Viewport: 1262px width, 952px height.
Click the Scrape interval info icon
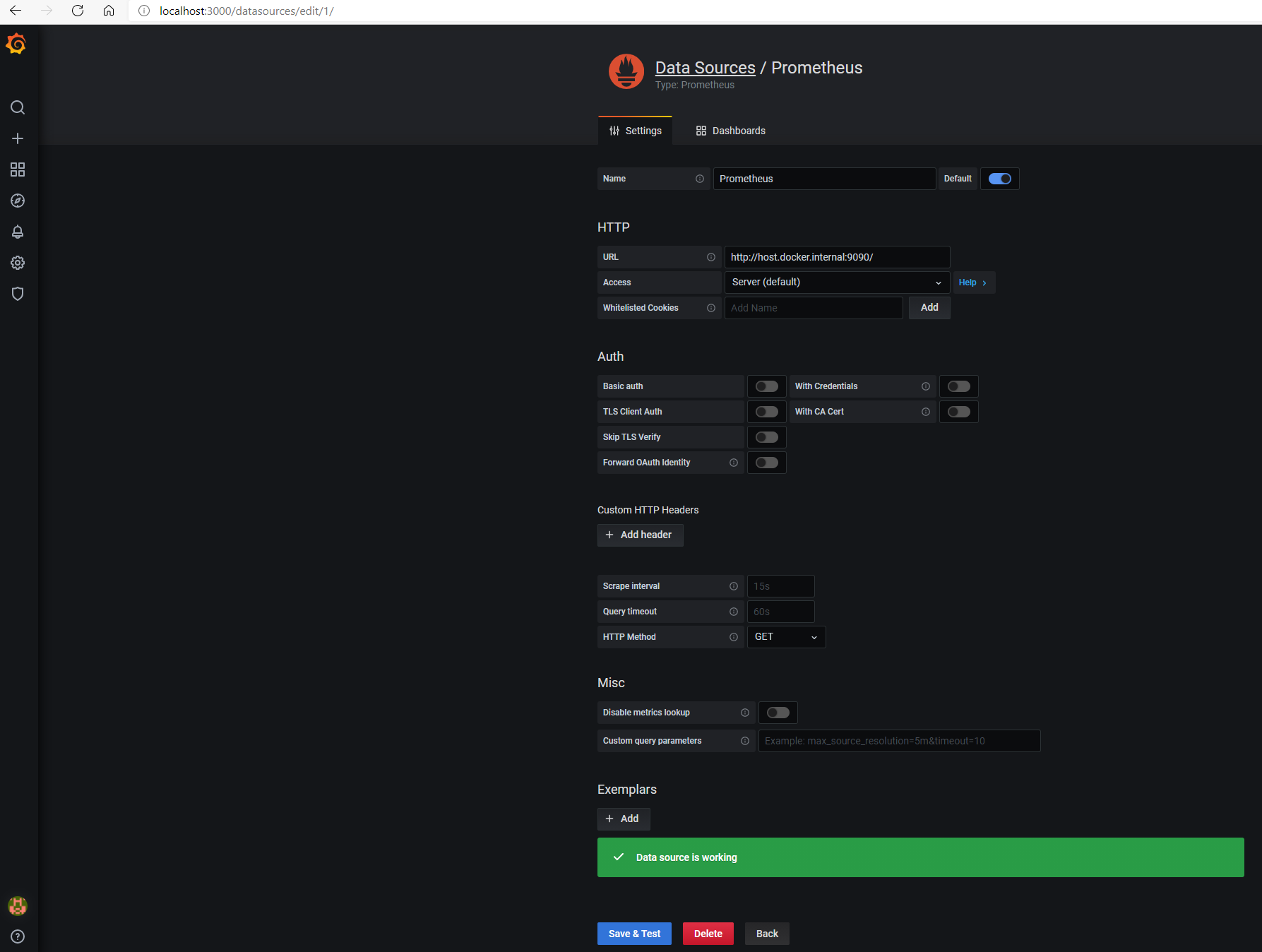734,586
